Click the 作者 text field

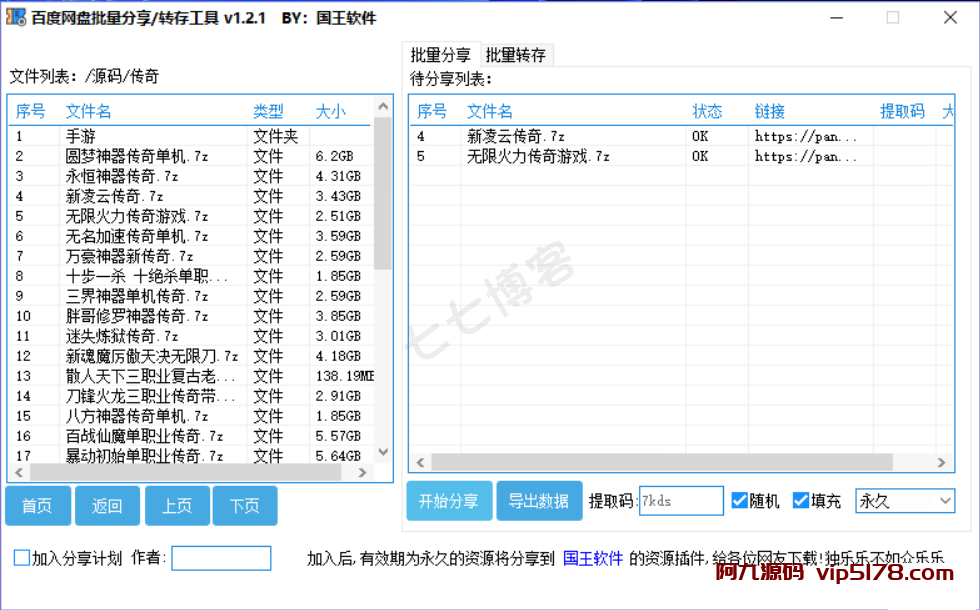click(221, 558)
